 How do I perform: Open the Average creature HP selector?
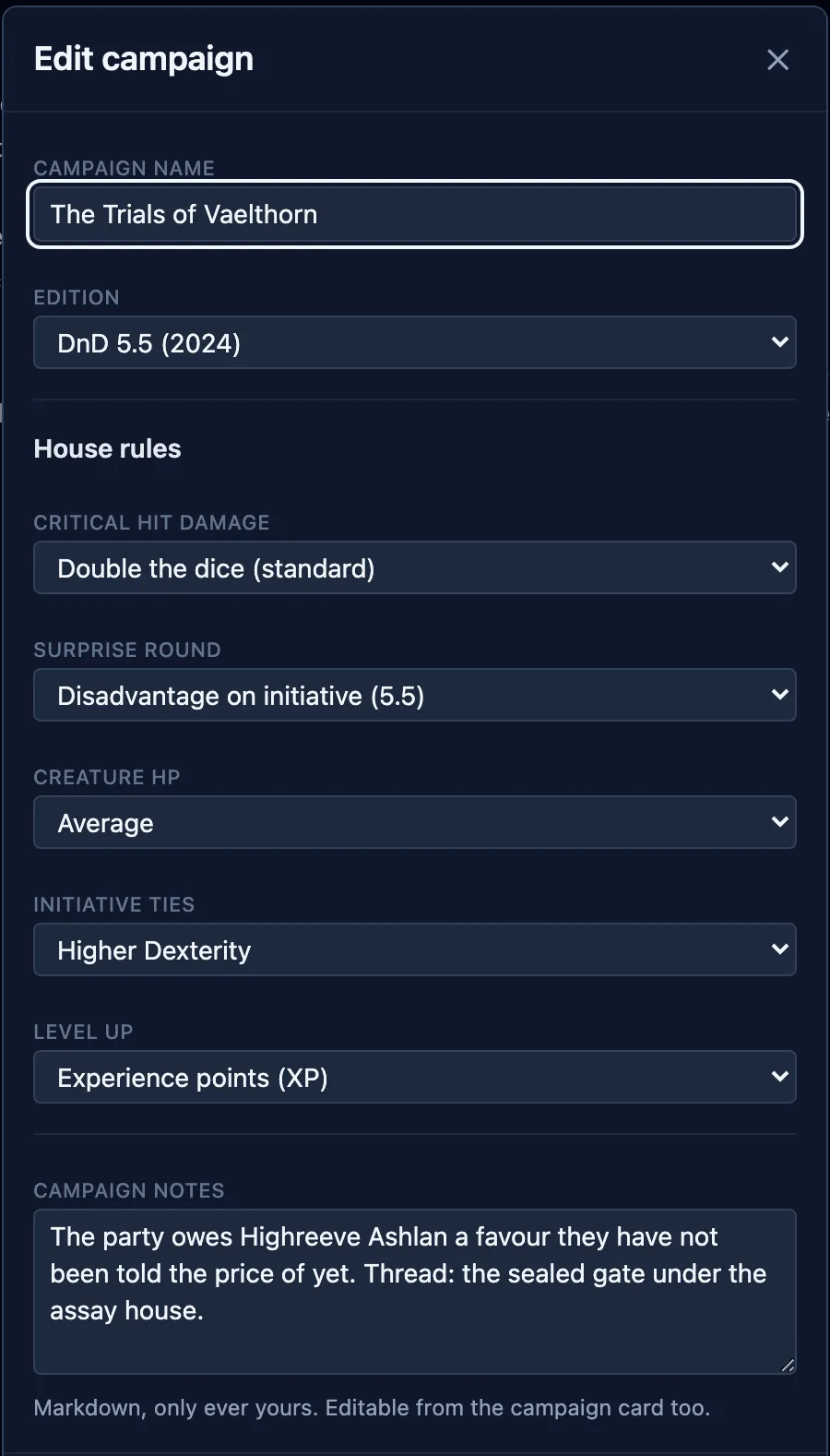click(x=415, y=822)
